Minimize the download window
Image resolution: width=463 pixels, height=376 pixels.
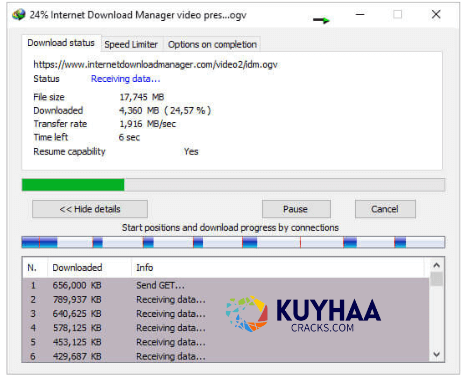coord(360,14)
